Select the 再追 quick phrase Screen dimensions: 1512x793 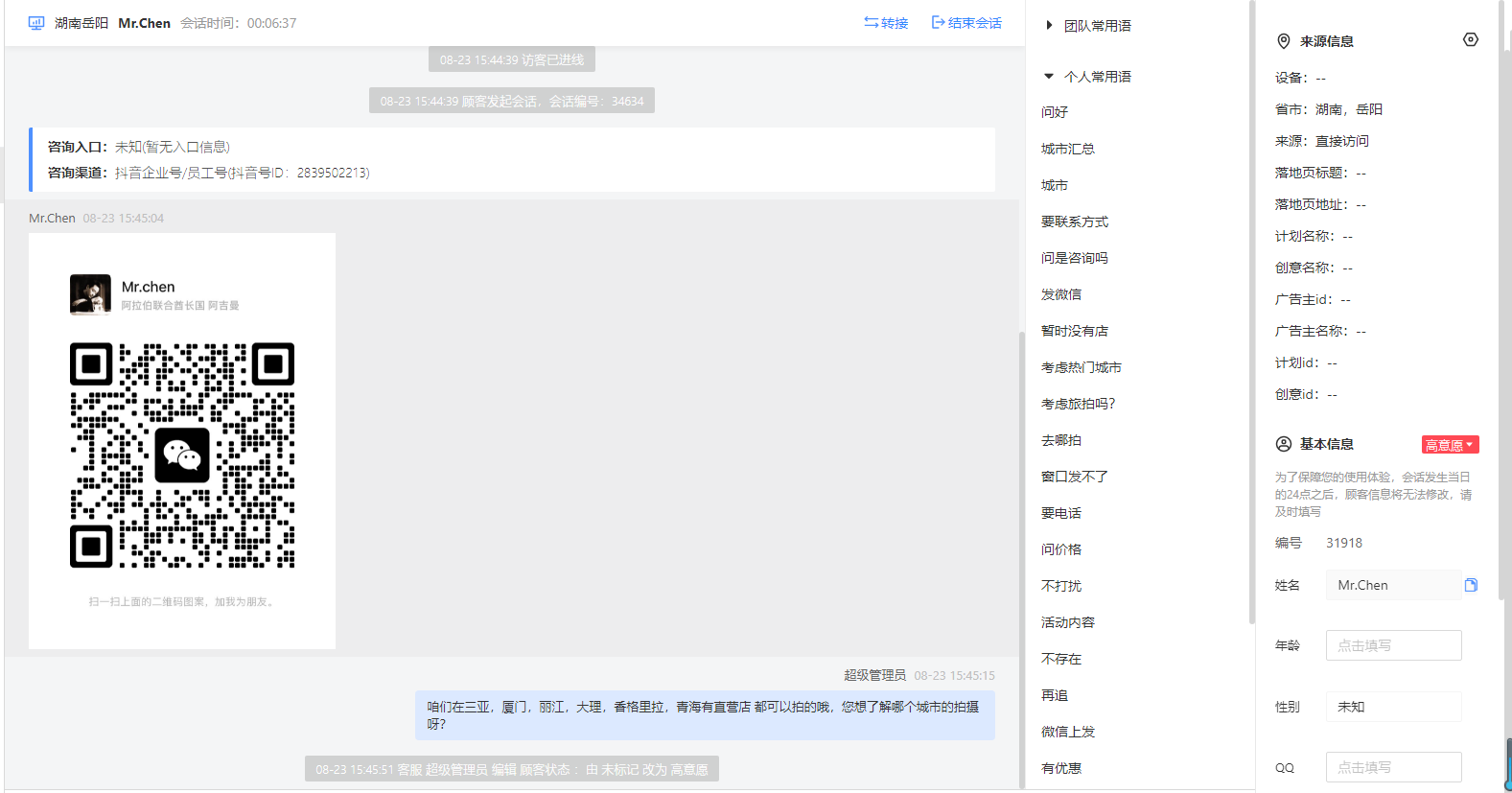click(x=1055, y=695)
